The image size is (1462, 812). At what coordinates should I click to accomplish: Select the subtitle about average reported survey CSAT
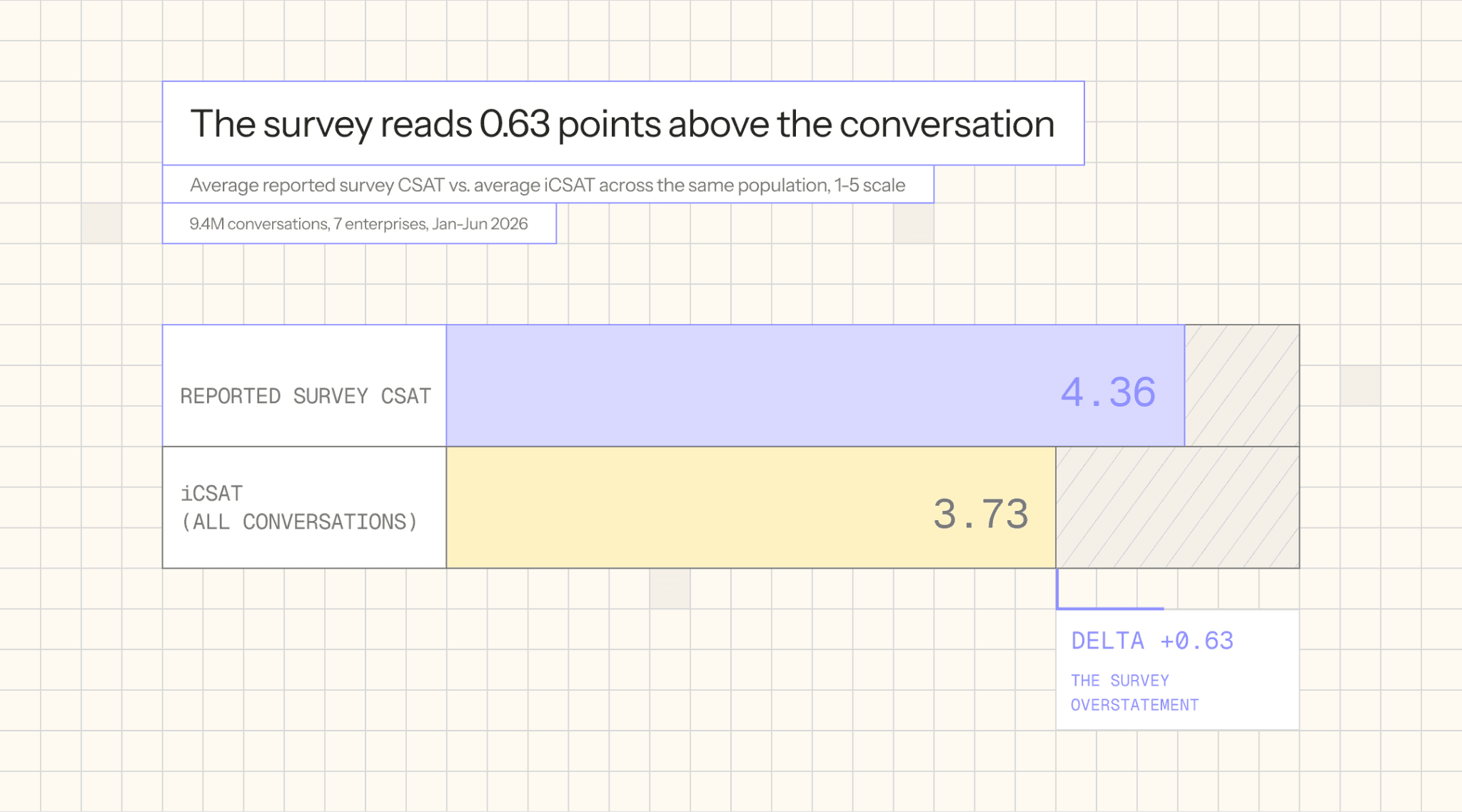pyautogui.click(x=548, y=185)
